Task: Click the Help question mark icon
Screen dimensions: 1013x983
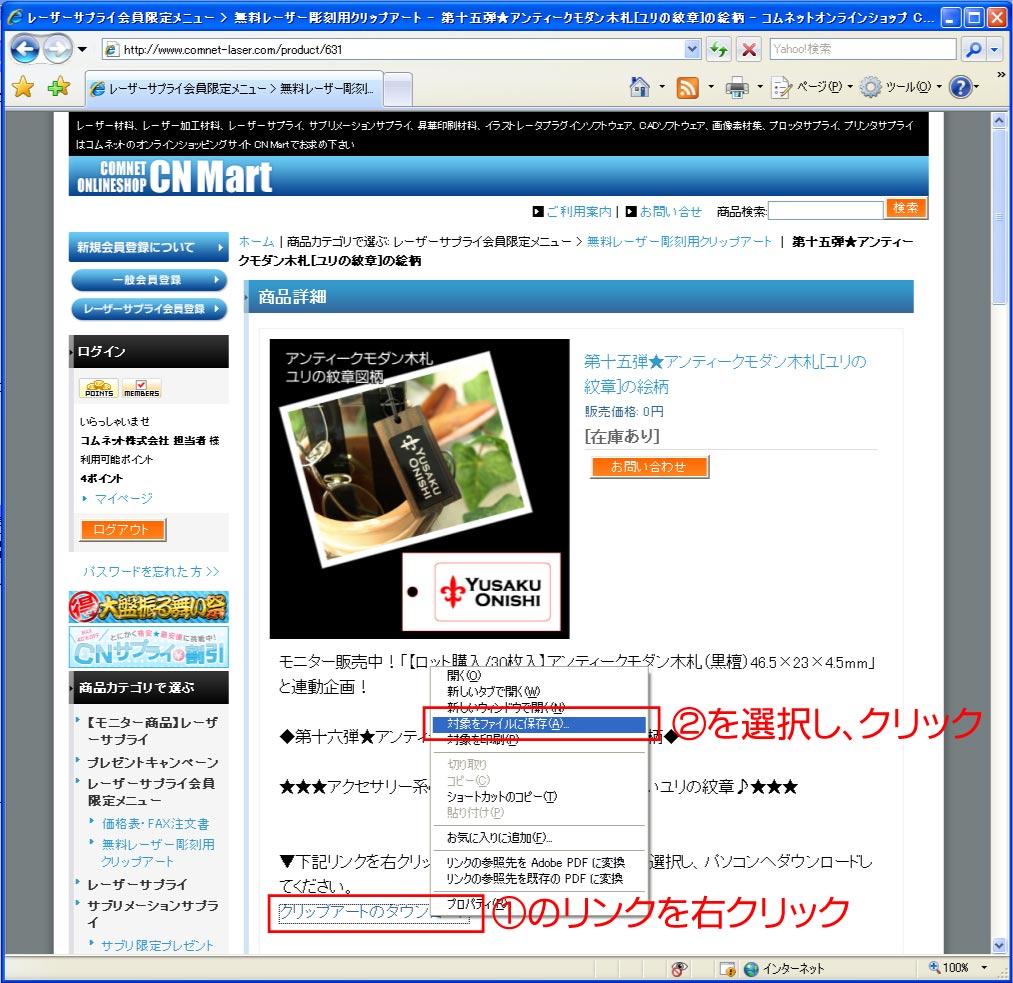Action: pos(961,87)
